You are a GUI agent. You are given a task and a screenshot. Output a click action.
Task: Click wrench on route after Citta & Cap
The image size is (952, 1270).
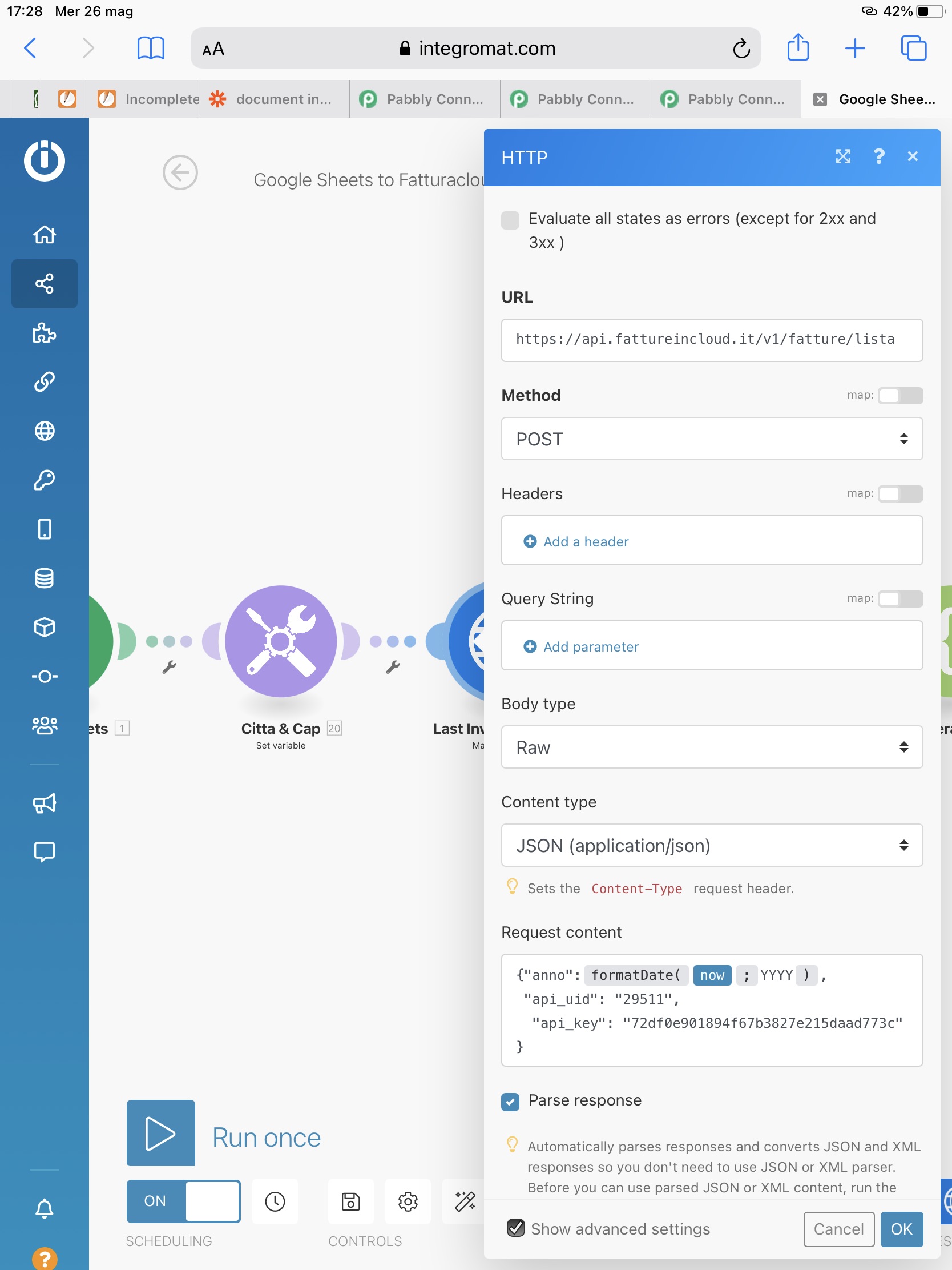pyautogui.click(x=393, y=667)
